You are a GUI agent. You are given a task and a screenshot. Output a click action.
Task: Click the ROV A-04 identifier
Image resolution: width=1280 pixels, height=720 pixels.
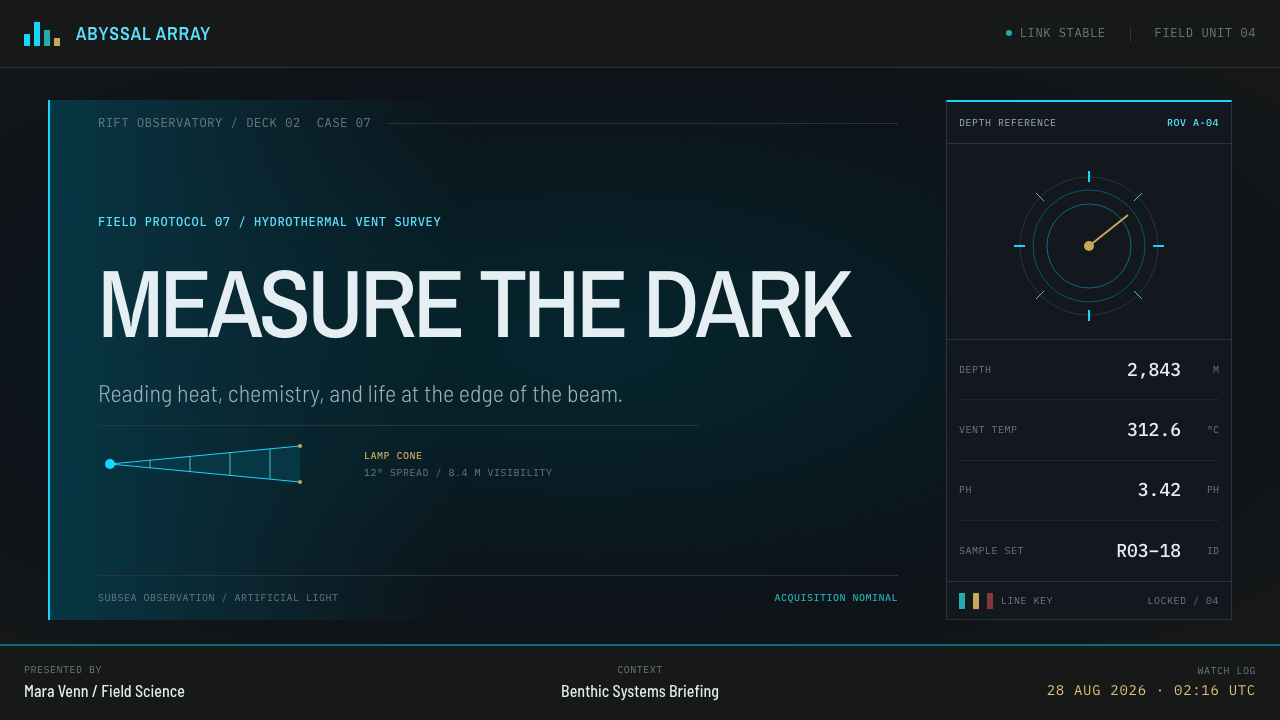point(1193,123)
